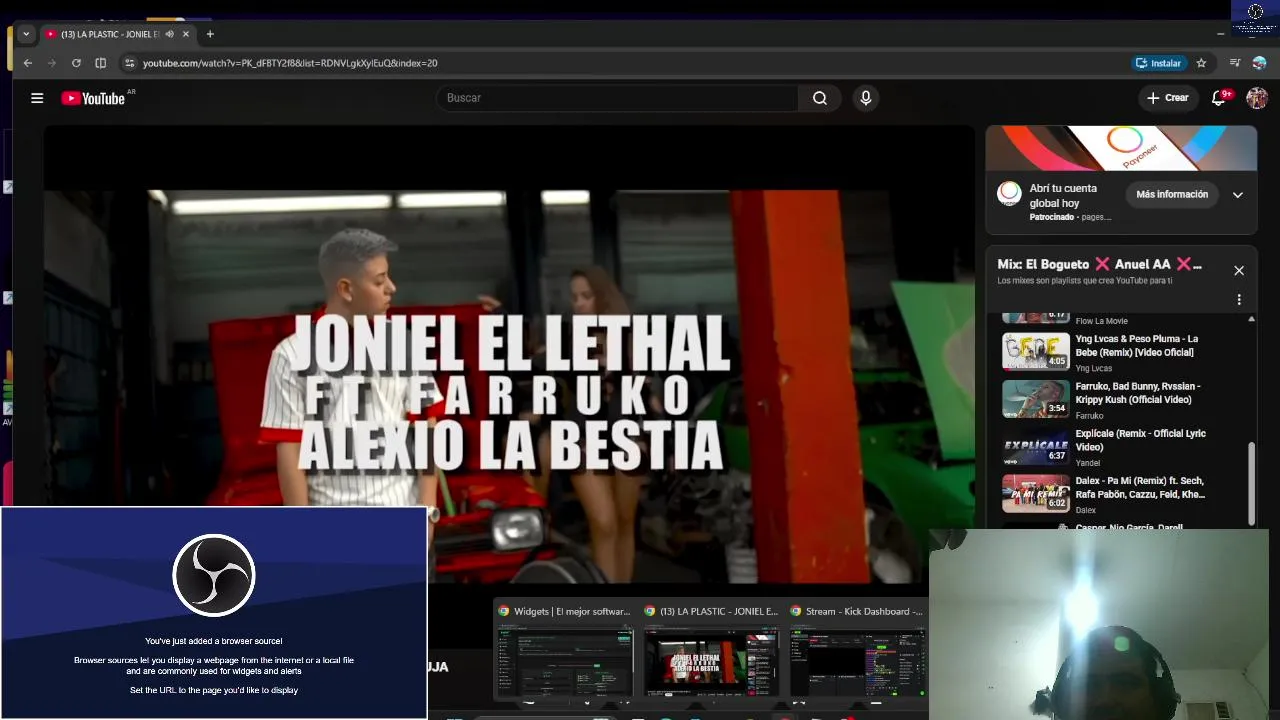This screenshot has width=1280, height=720.
Task: Play Dalex Pa Mí Remix thumbnail
Action: click(1036, 494)
